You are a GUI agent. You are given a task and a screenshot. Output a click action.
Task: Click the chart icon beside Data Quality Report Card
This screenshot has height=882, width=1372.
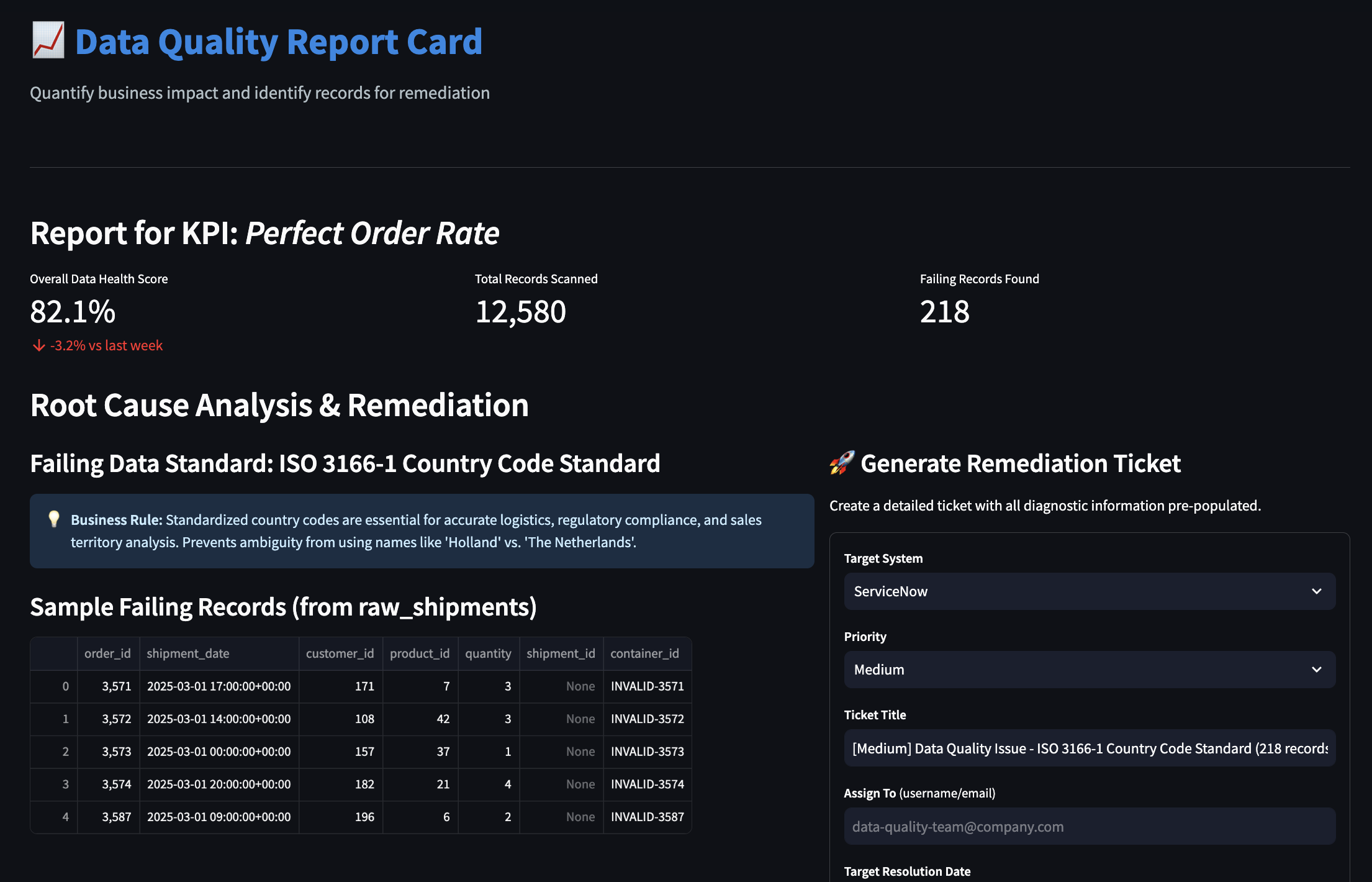click(48, 41)
